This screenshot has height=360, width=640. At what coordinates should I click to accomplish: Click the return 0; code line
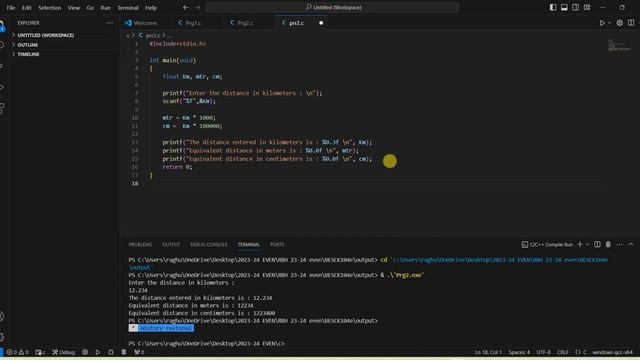177,167
